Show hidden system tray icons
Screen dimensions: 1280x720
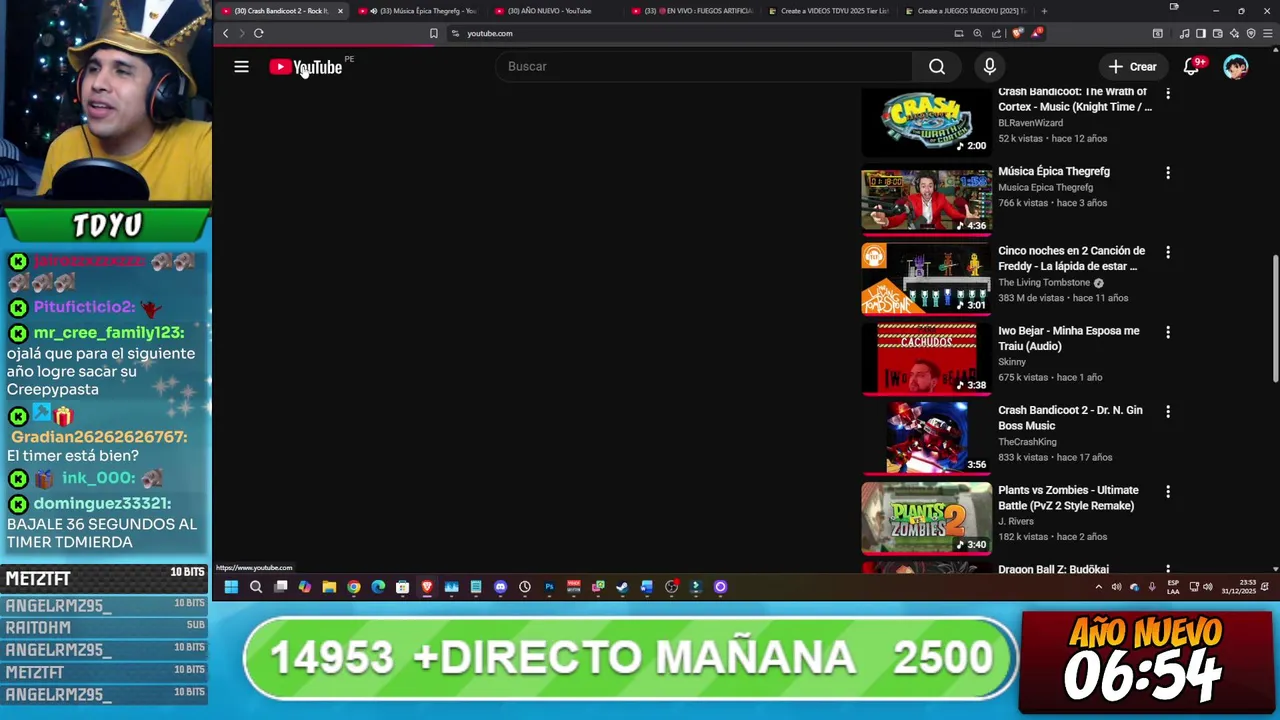tap(1099, 587)
